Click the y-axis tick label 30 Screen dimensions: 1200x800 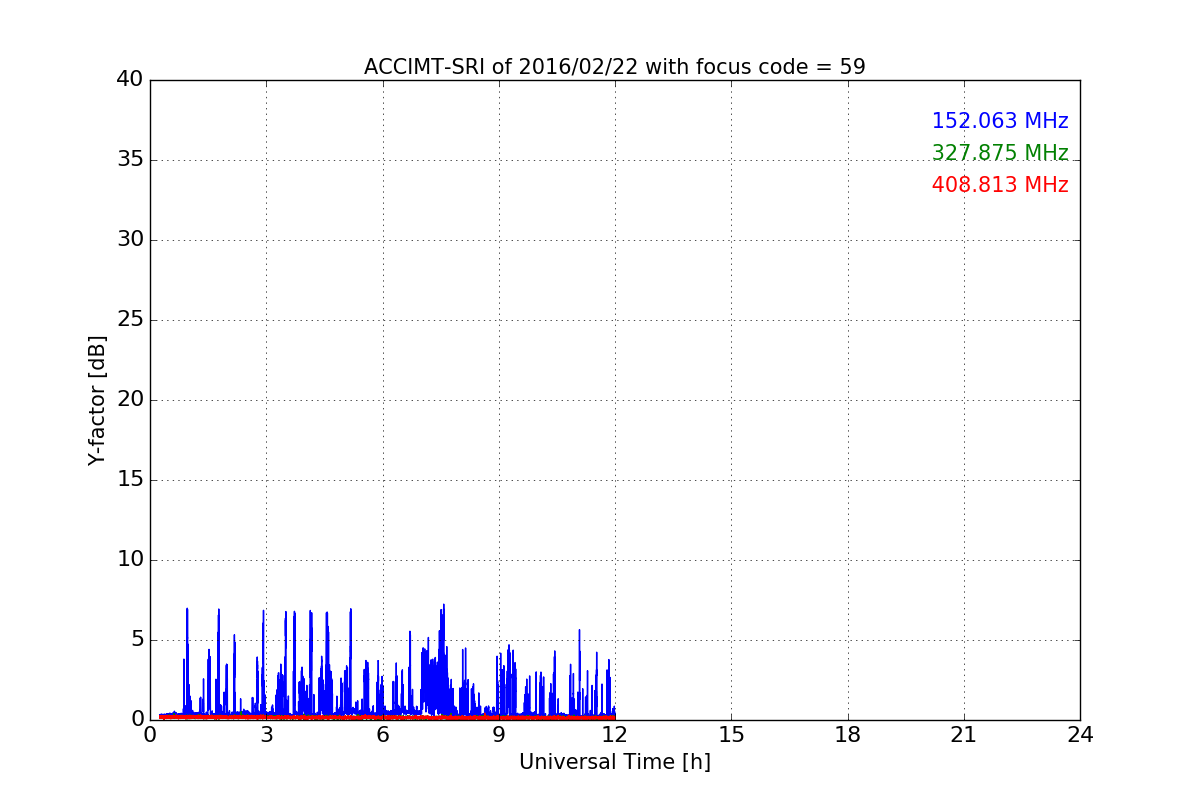pos(130,239)
